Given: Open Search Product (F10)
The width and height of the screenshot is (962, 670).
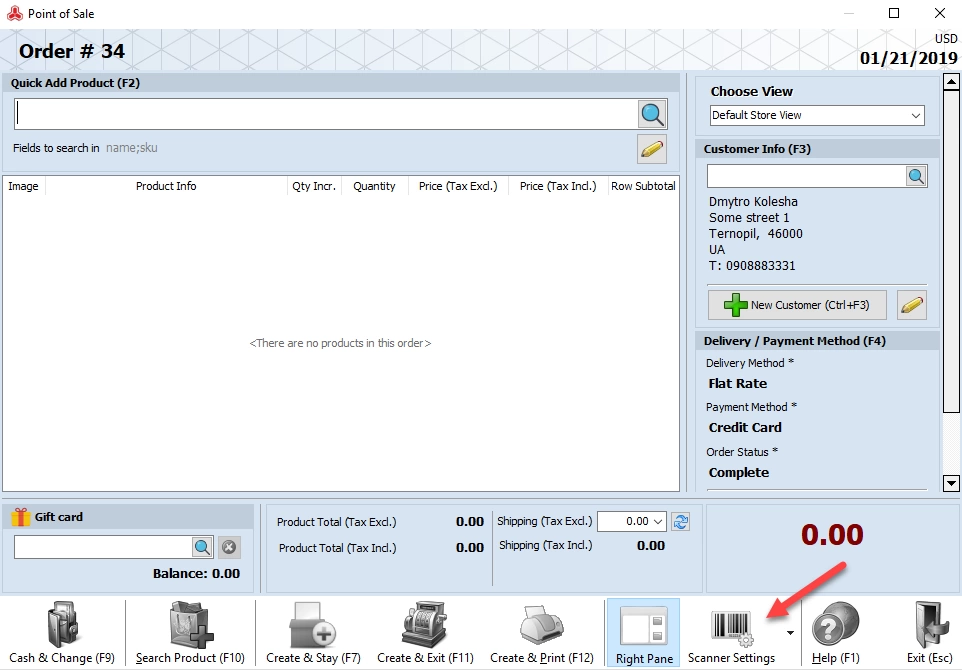Looking at the screenshot, I should coord(190,633).
